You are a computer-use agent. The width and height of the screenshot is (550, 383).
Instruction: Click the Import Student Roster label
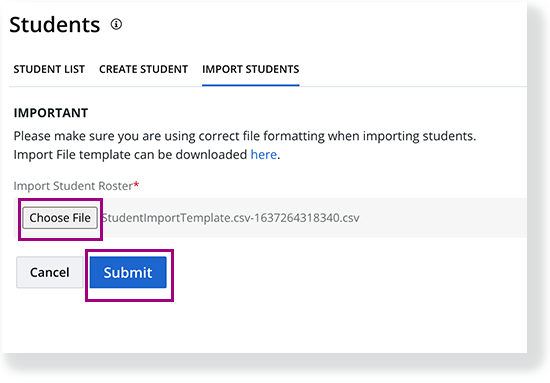73,186
